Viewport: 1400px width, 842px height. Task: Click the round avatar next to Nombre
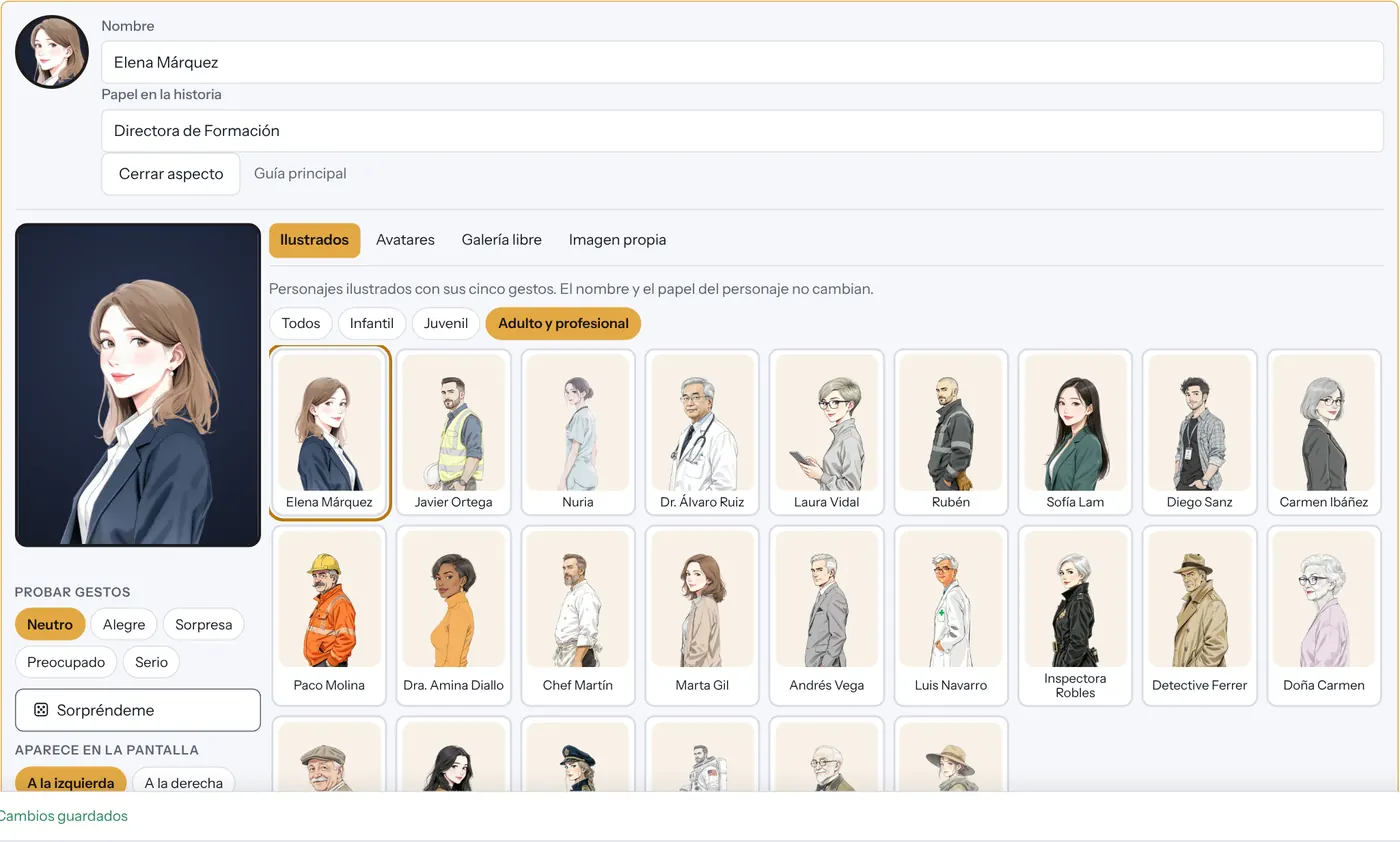click(x=52, y=52)
